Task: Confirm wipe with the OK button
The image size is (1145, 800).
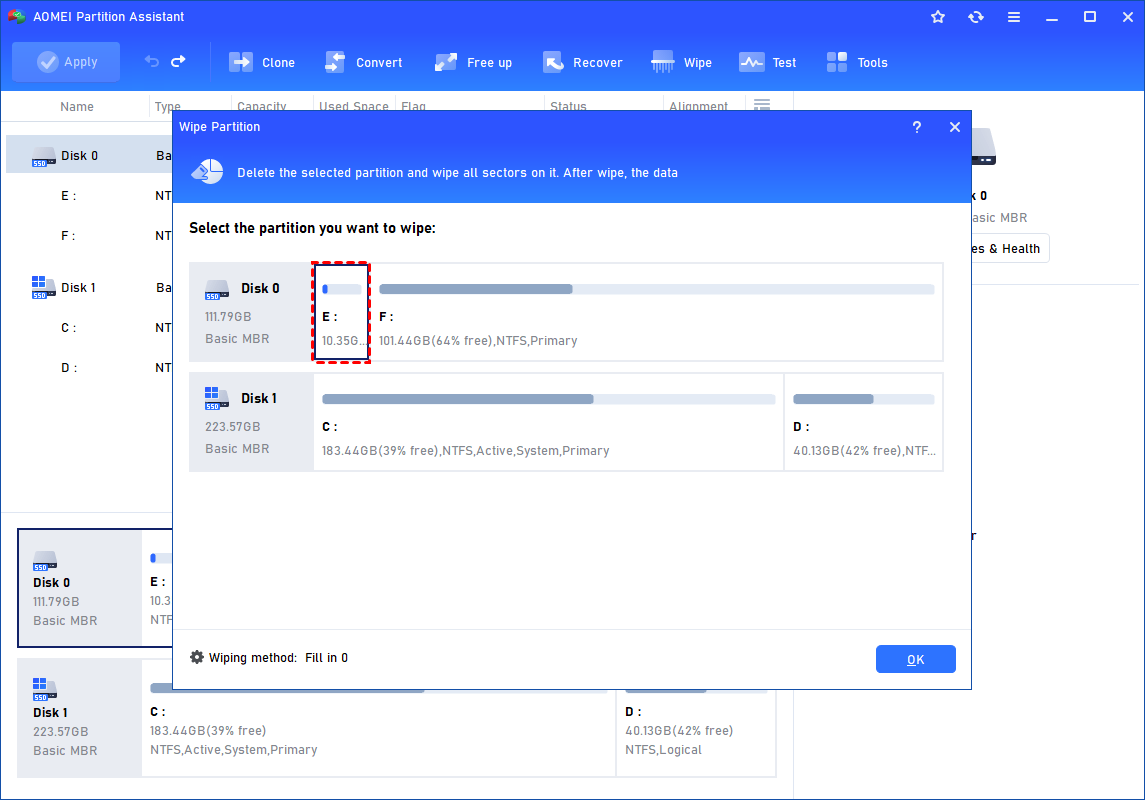Action: [916, 659]
